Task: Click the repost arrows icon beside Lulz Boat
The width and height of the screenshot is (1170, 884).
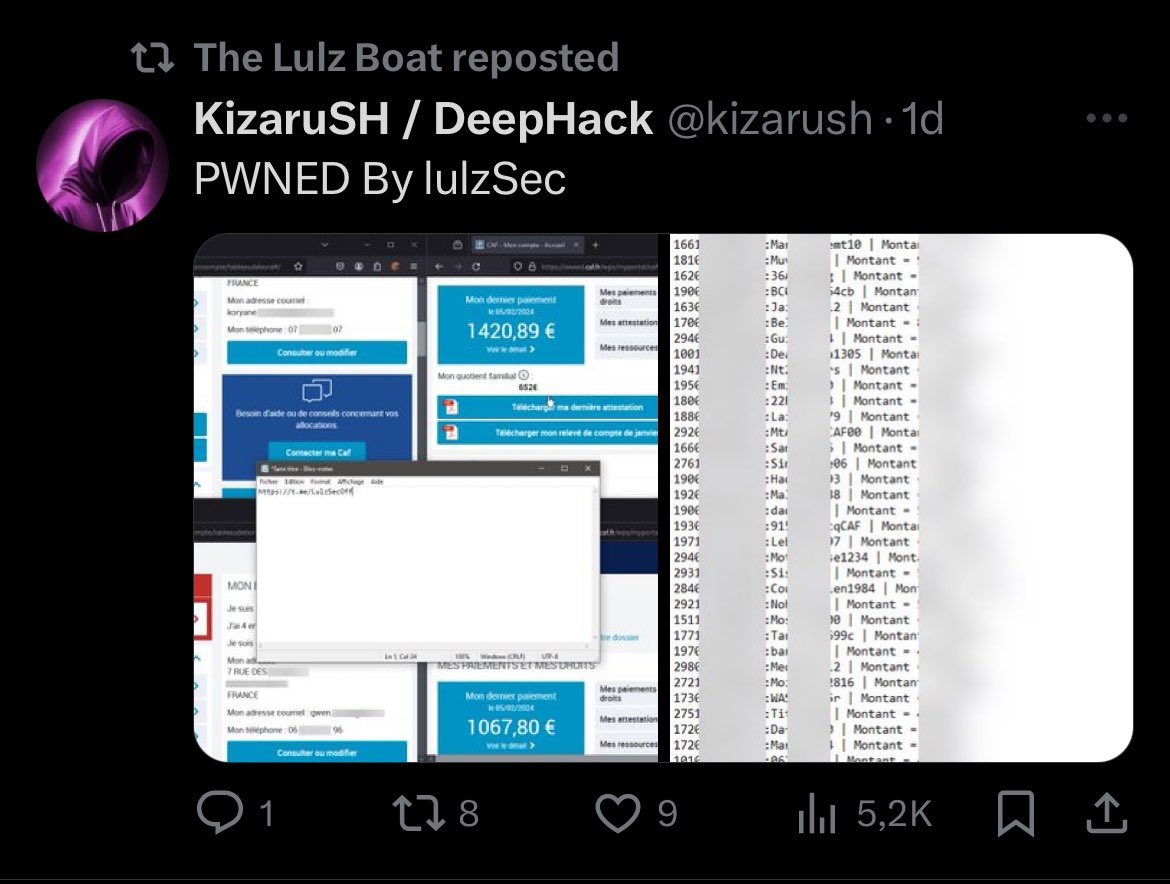Action: point(152,58)
